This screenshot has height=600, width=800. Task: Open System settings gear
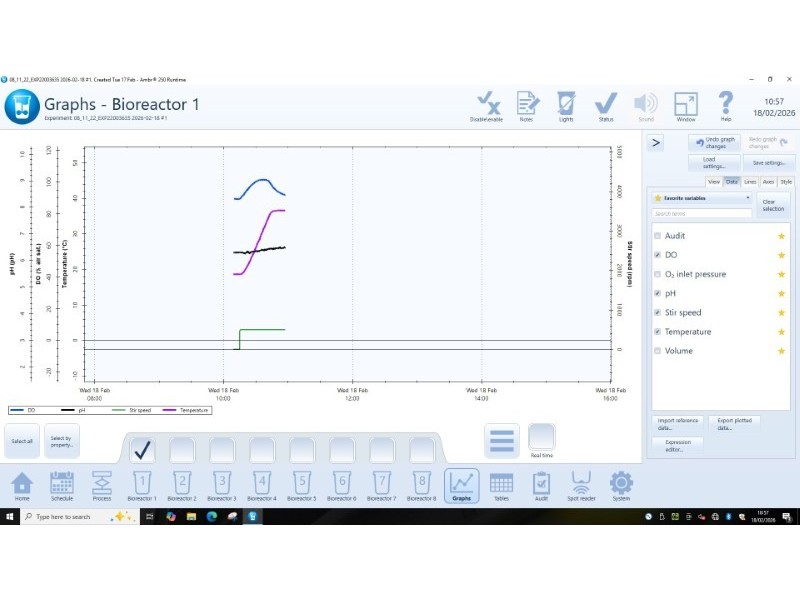pyautogui.click(x=621, y=485)
